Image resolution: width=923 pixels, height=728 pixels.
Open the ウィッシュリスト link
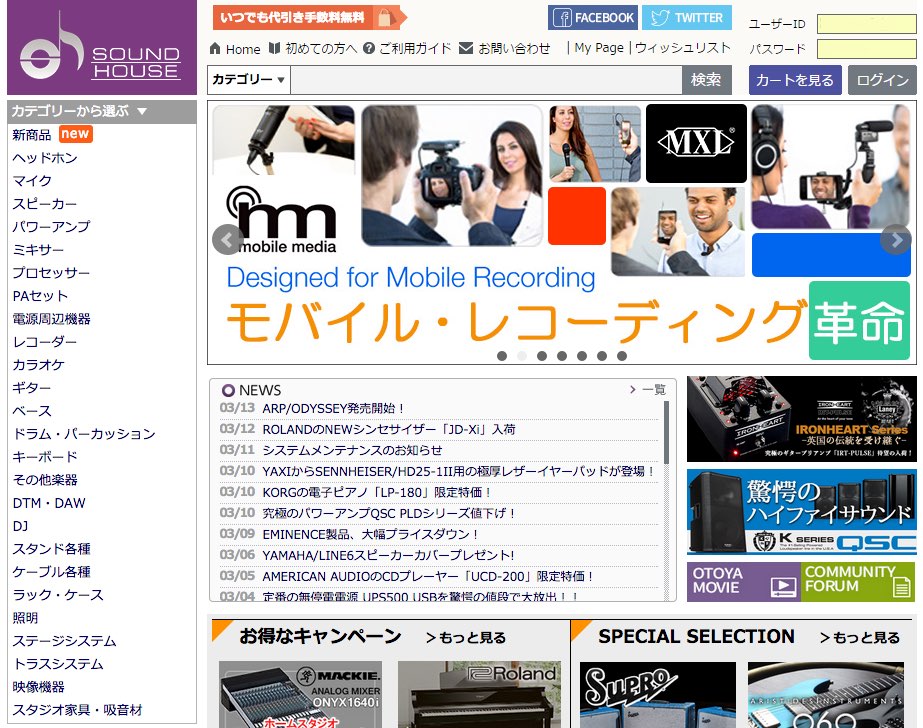(x=683, y=48)
